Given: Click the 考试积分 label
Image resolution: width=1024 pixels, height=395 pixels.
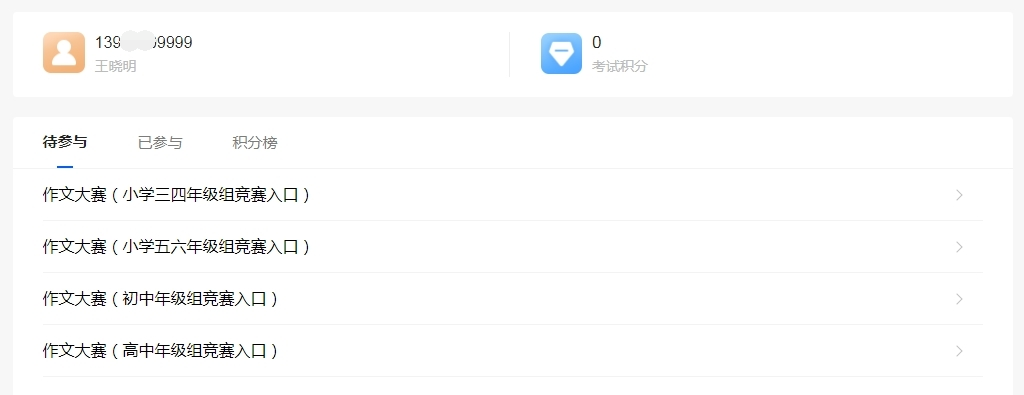Looking at the screenshot, I should 620,67.
